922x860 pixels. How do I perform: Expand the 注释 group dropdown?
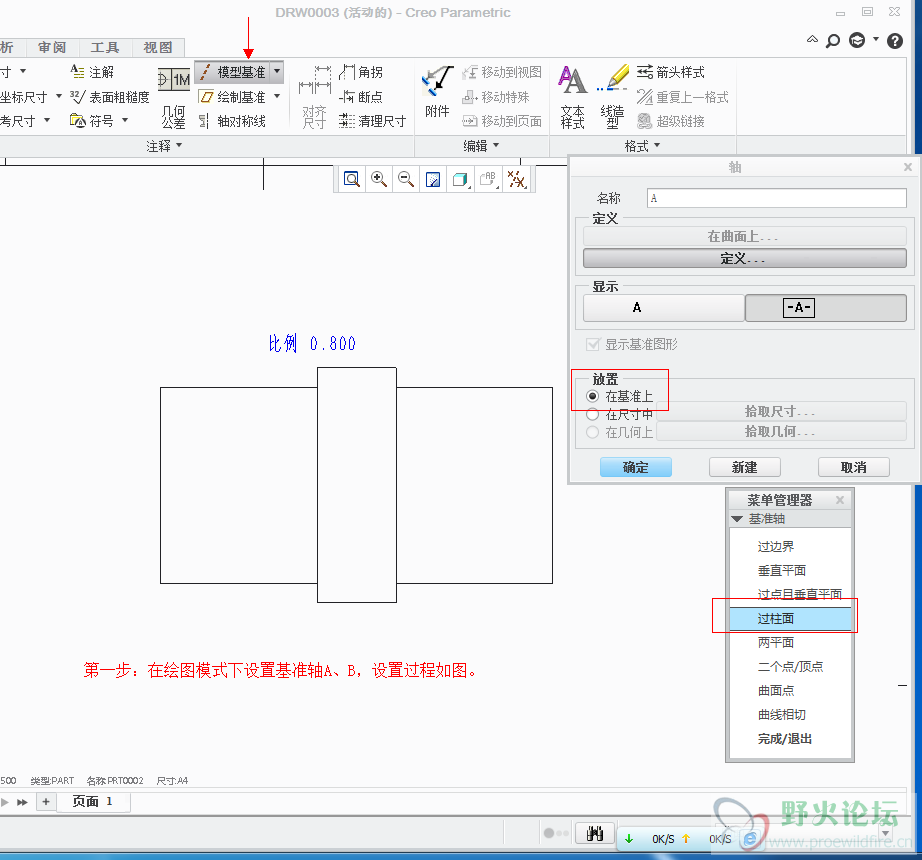pos(164,146)
